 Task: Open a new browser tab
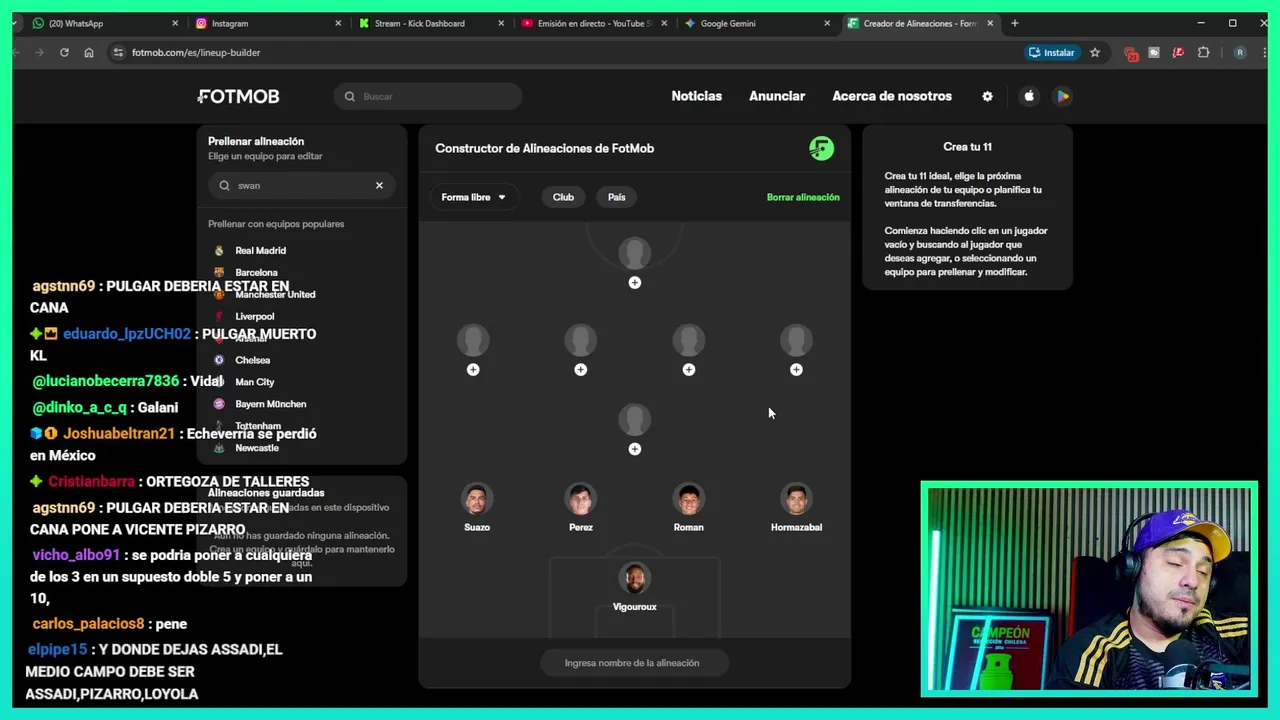pyautogui.click(x=1014, y=23)
